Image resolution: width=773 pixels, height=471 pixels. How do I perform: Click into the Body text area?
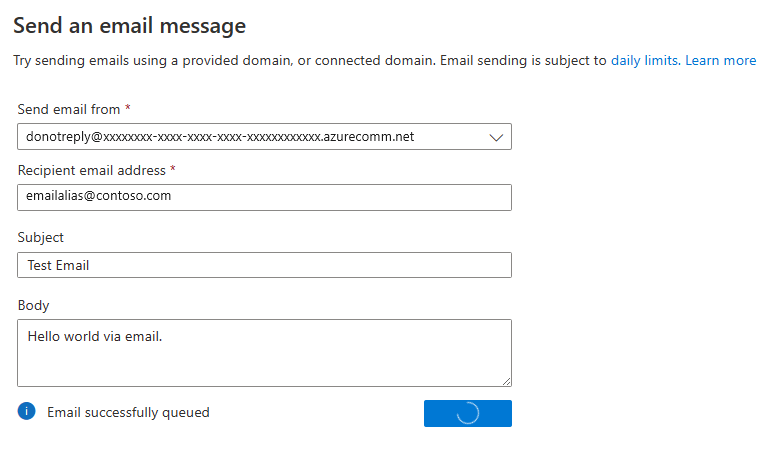click(x=264, y=353)
